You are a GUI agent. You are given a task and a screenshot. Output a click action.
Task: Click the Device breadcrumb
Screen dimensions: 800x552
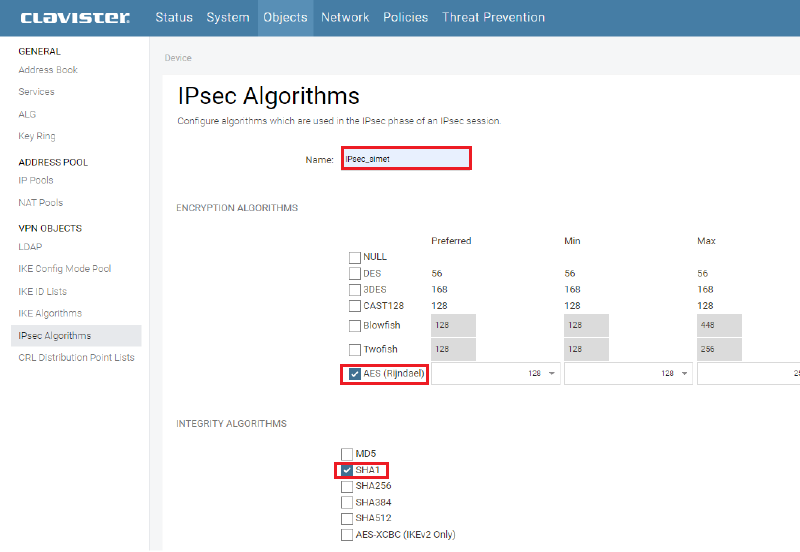click(x=178, y=58)
